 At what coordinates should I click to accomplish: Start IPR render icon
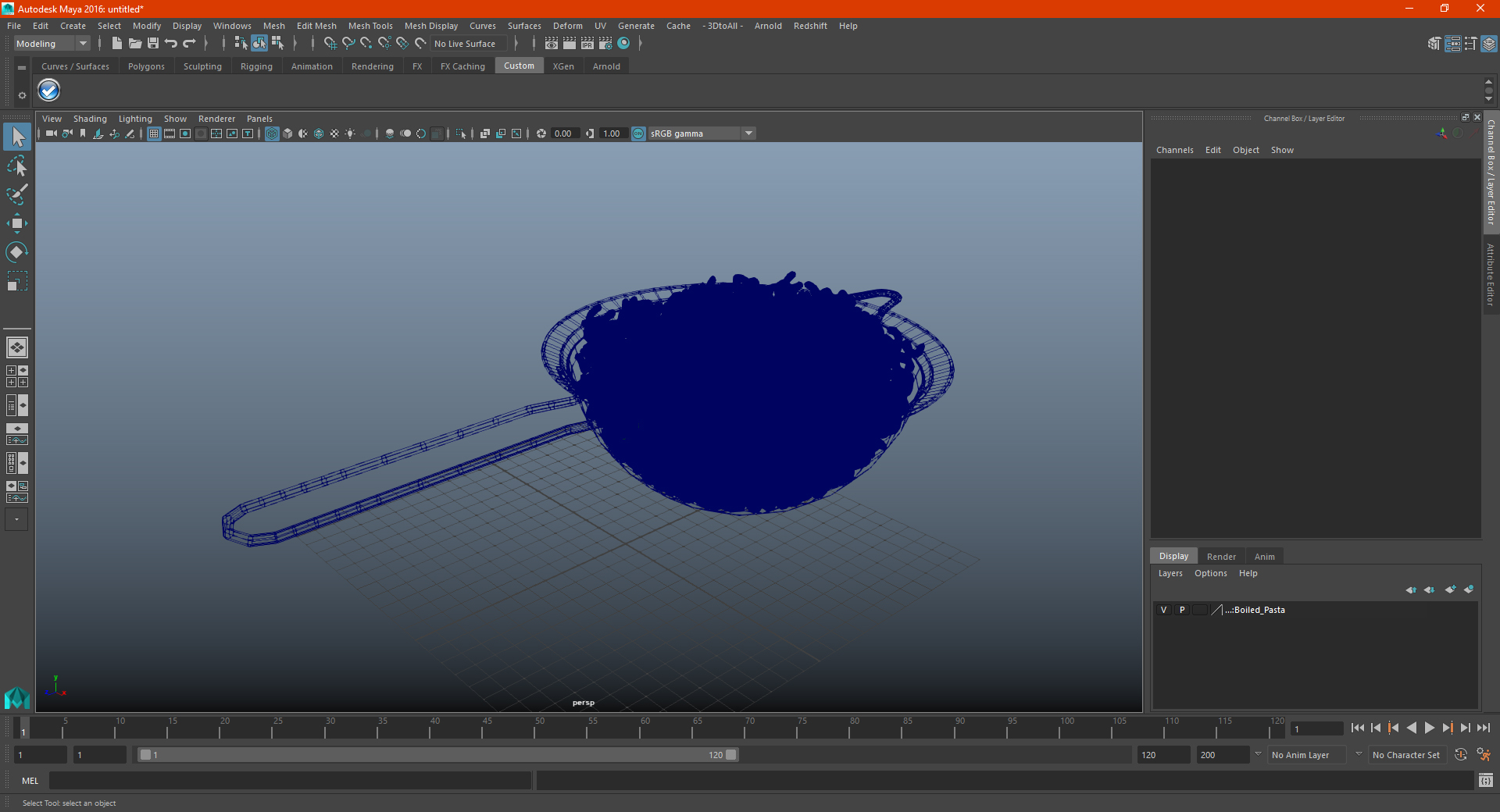click(x=587, y=44)
